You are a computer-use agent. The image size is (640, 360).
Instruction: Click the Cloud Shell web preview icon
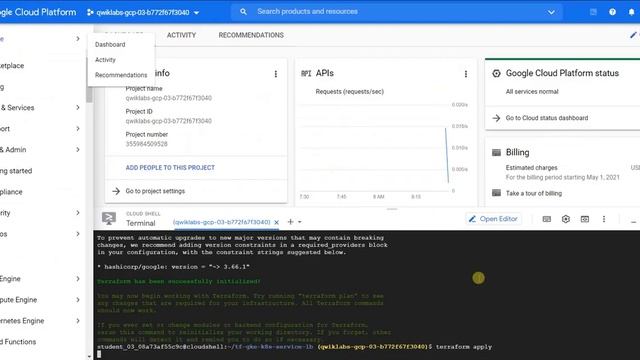coord(585,219)
